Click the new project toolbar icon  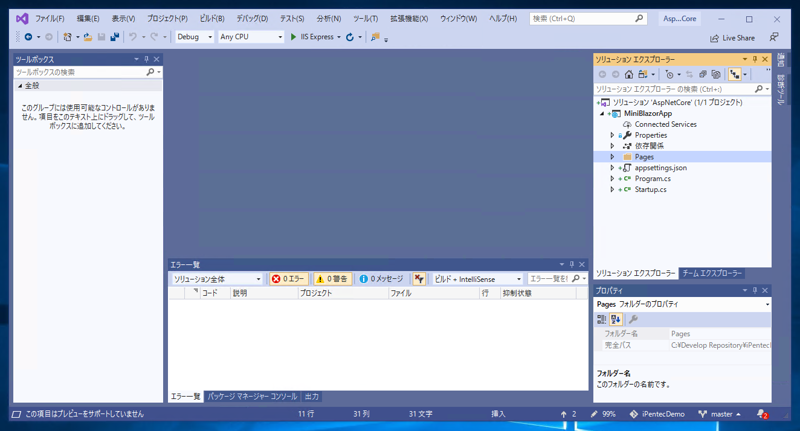(x=67, y=37)
